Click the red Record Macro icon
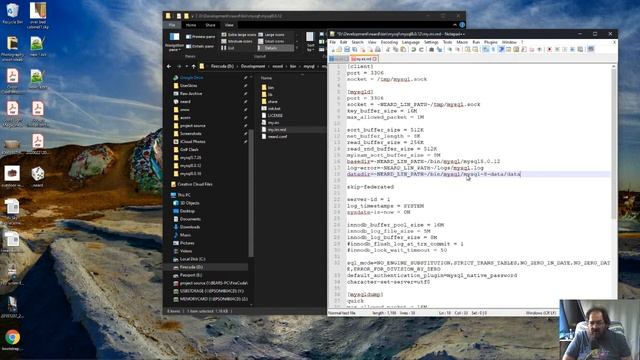 [549, 49]
